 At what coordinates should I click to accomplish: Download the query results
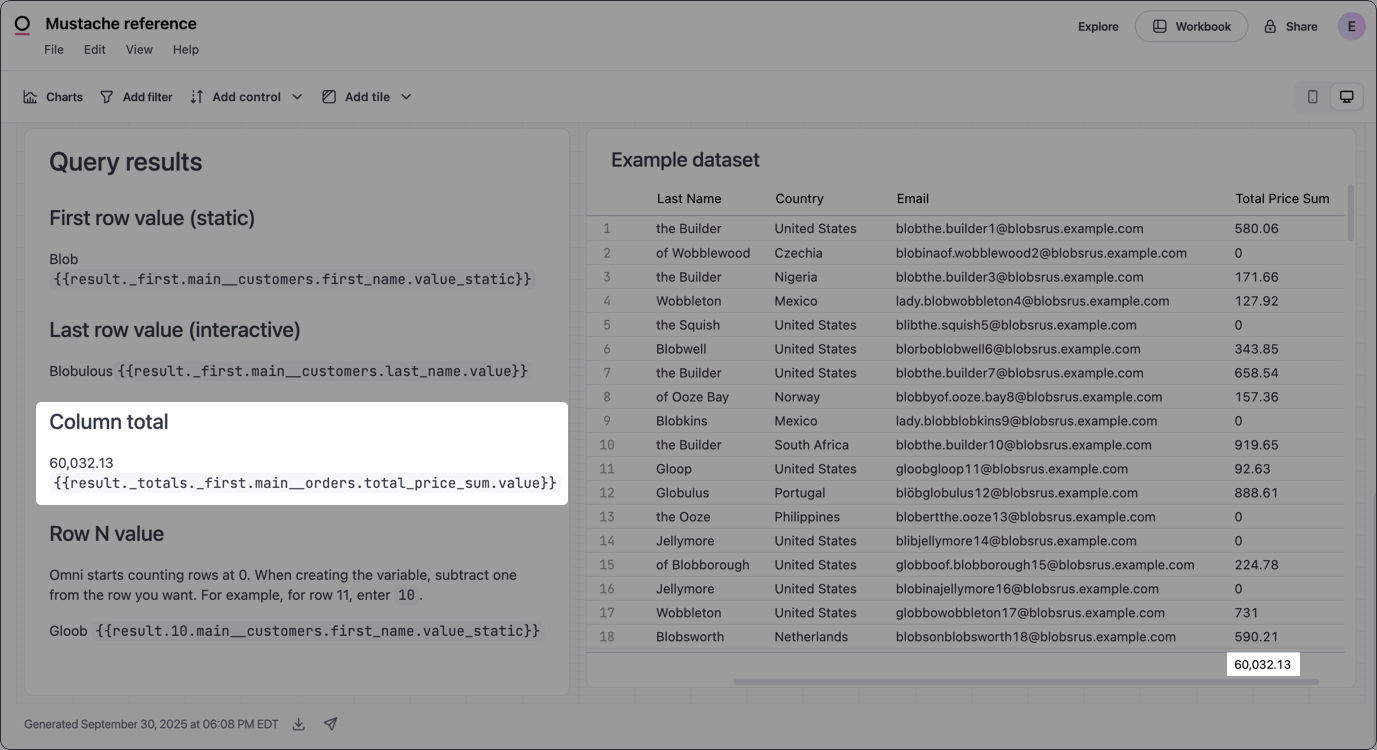point(298,723)
